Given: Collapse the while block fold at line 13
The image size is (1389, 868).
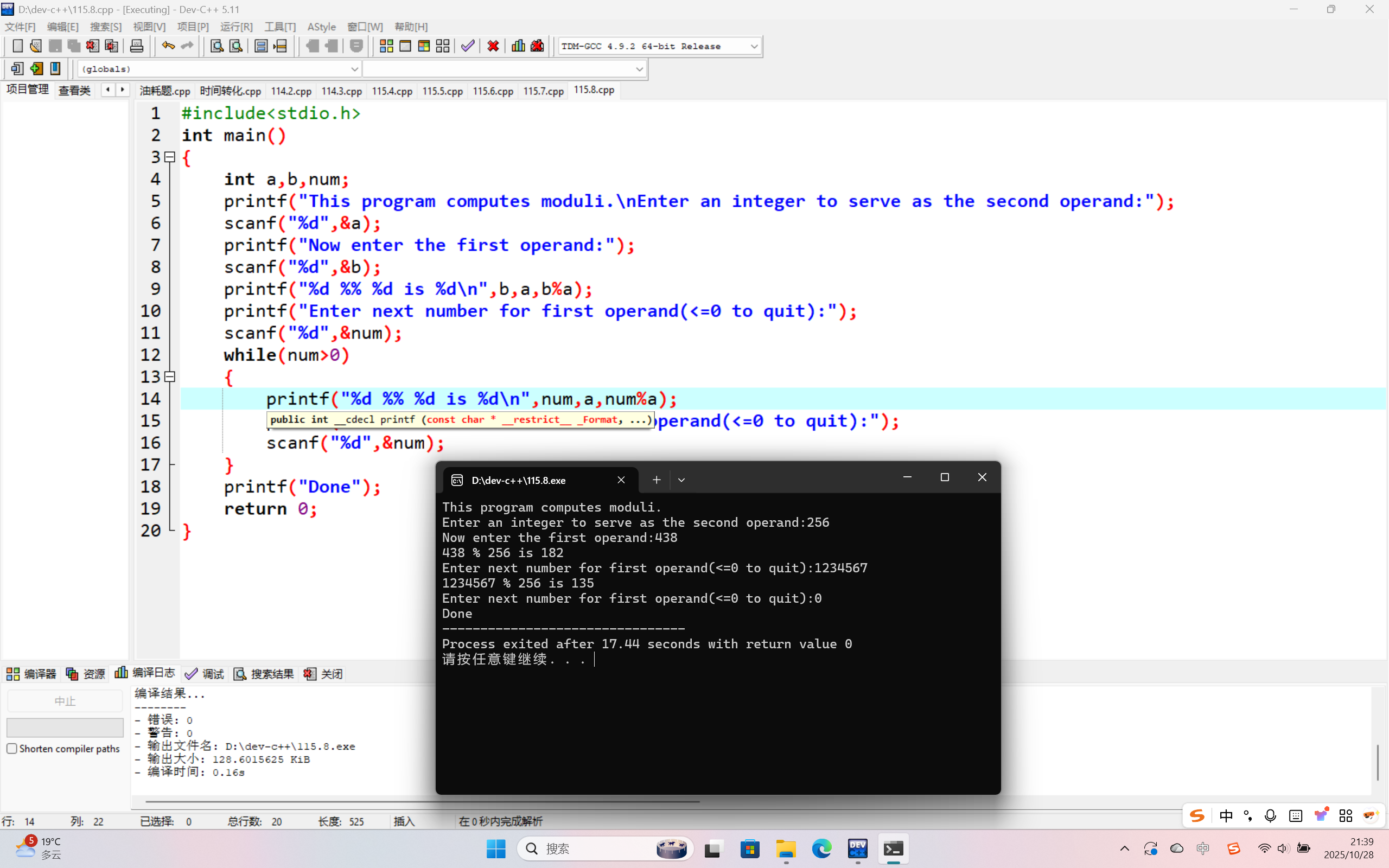Looking at the screenshot, I should point(170,376).
